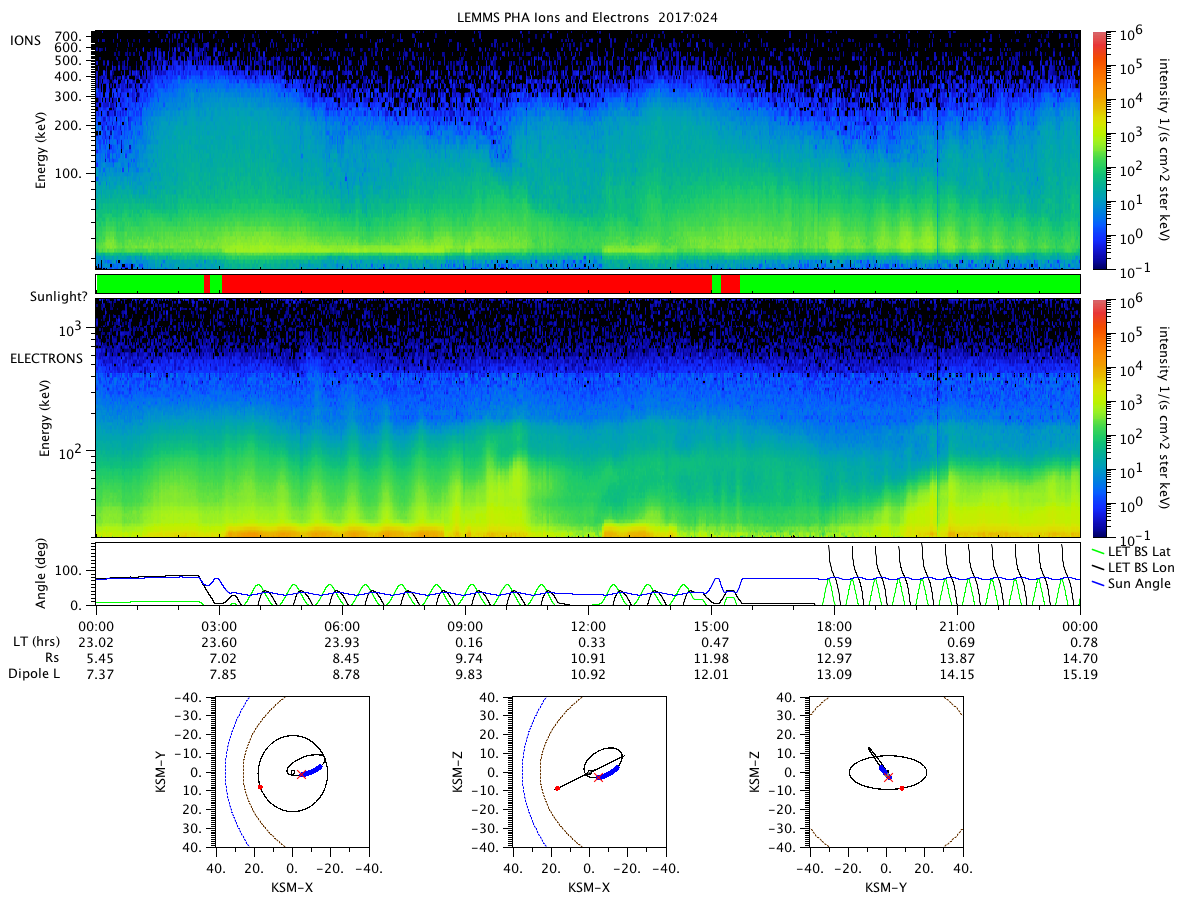Click the red marker in KSM-X/KSM-Y plot
Screen dimensions: 1200x900
coord(260,788)
